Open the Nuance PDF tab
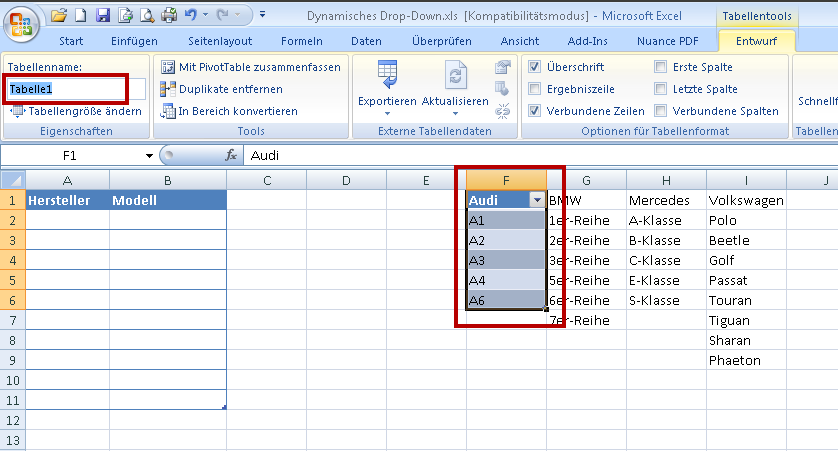This screenshot has height=451, width=838. pos(668,41)
